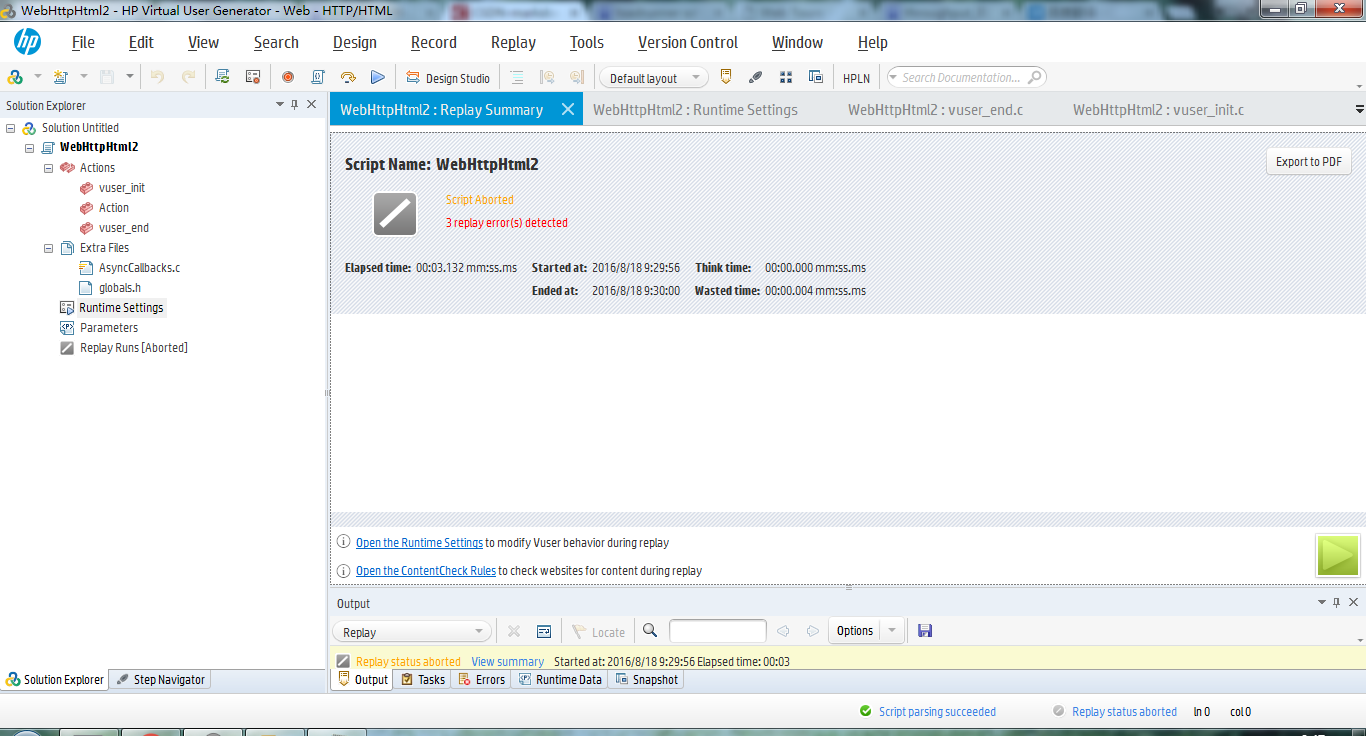Click the Options button in Output

[855, 631]
